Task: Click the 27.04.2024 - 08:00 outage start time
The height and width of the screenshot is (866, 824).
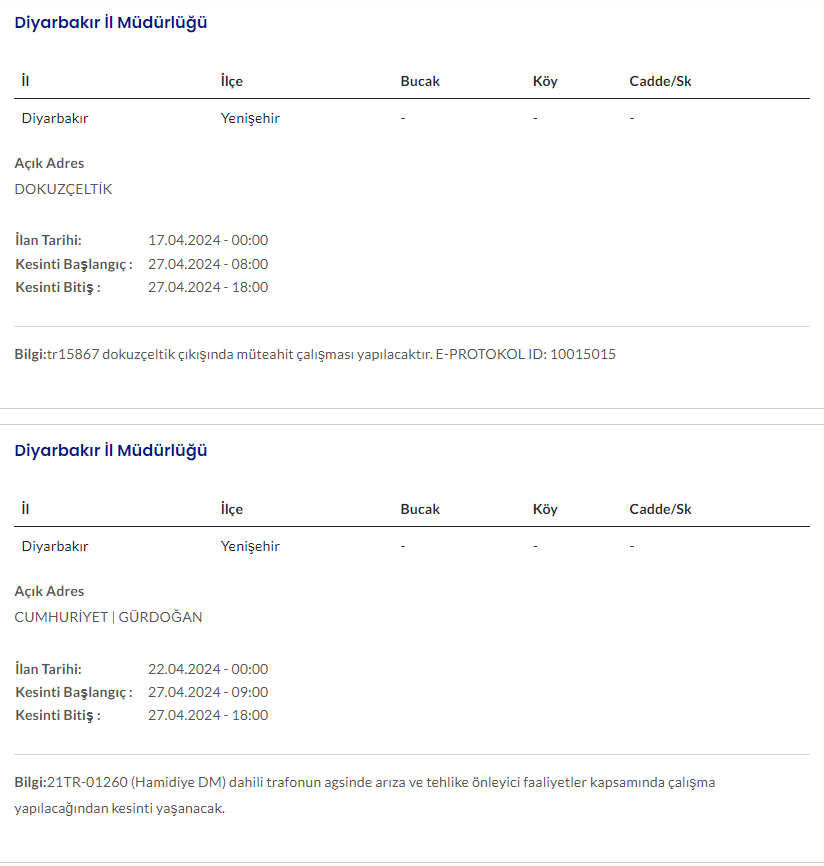Action: coord(208,264)
